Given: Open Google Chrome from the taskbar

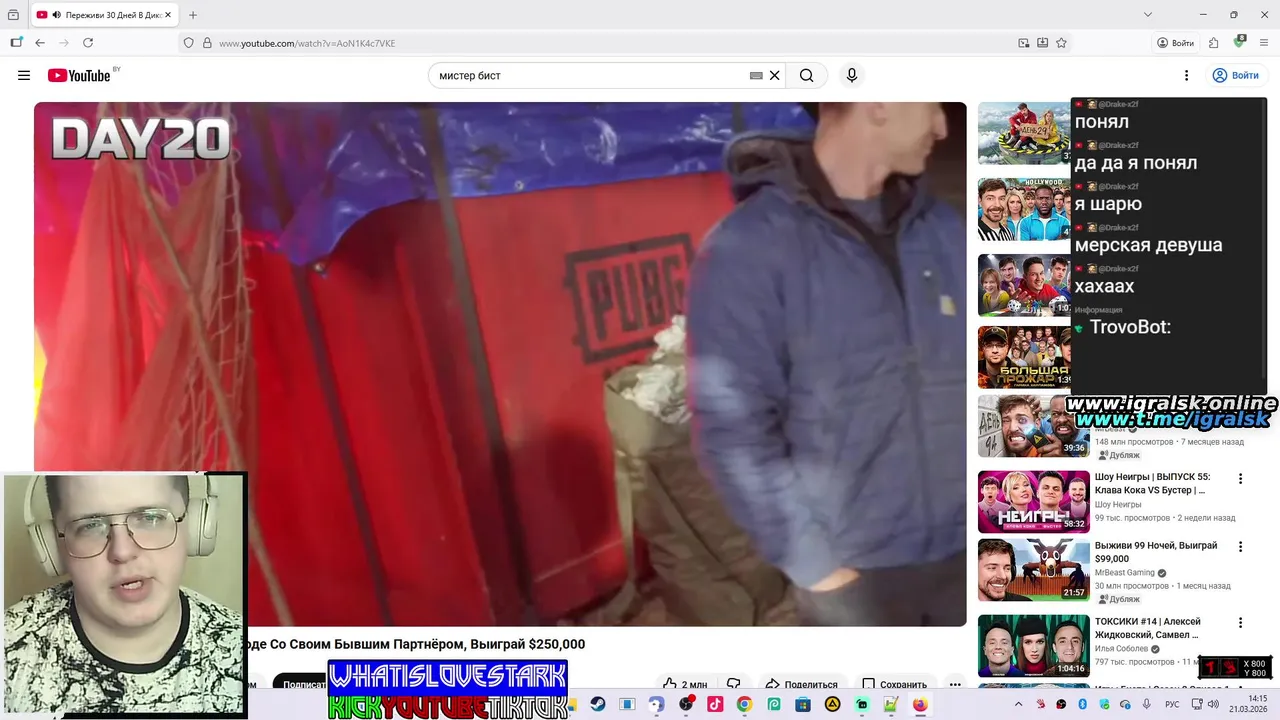Looking at the screenshot, I should pos(744,704).
